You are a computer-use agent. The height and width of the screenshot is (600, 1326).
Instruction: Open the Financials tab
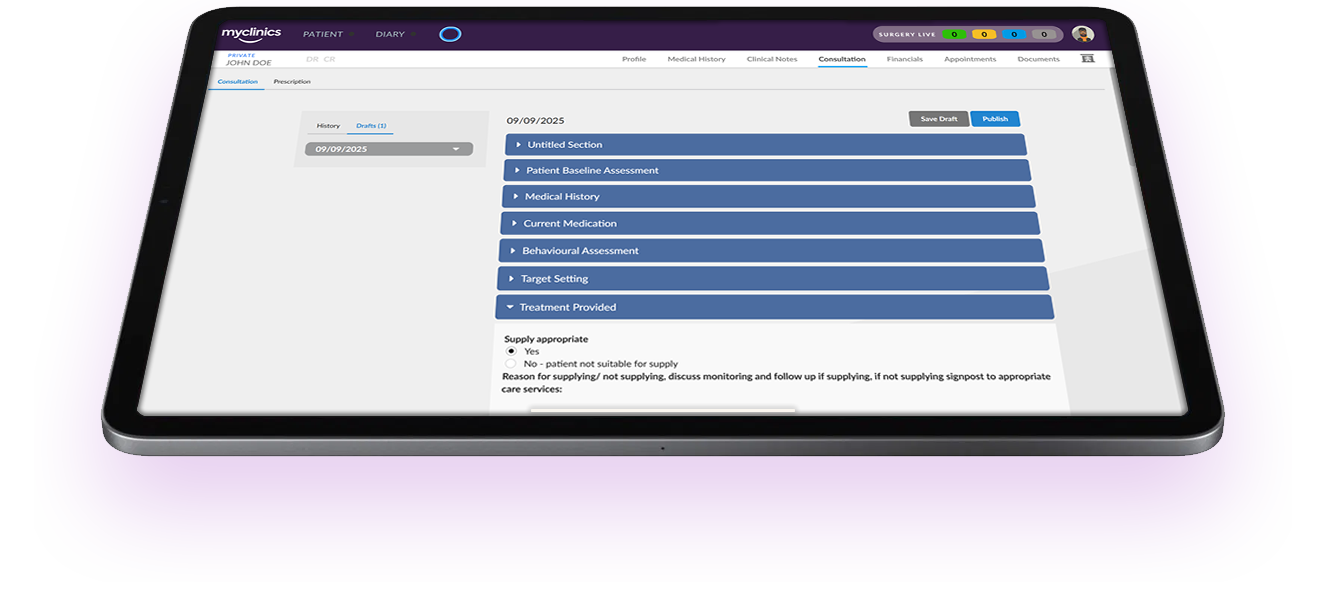[905, 59]
